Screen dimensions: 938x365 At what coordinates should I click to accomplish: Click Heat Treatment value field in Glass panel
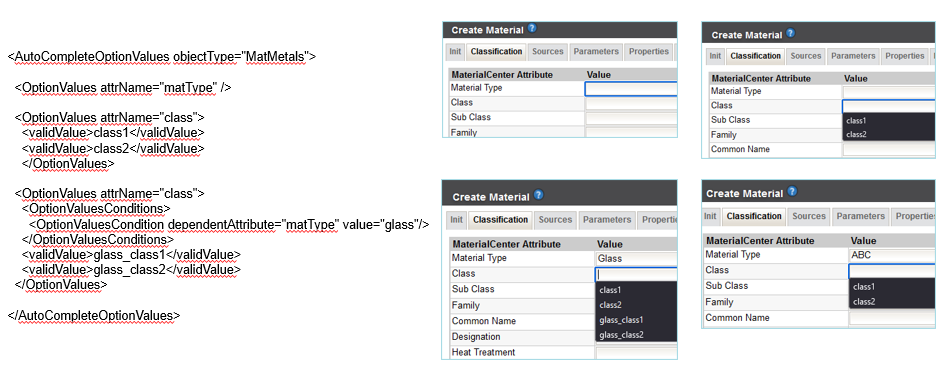tap(636, 352)
